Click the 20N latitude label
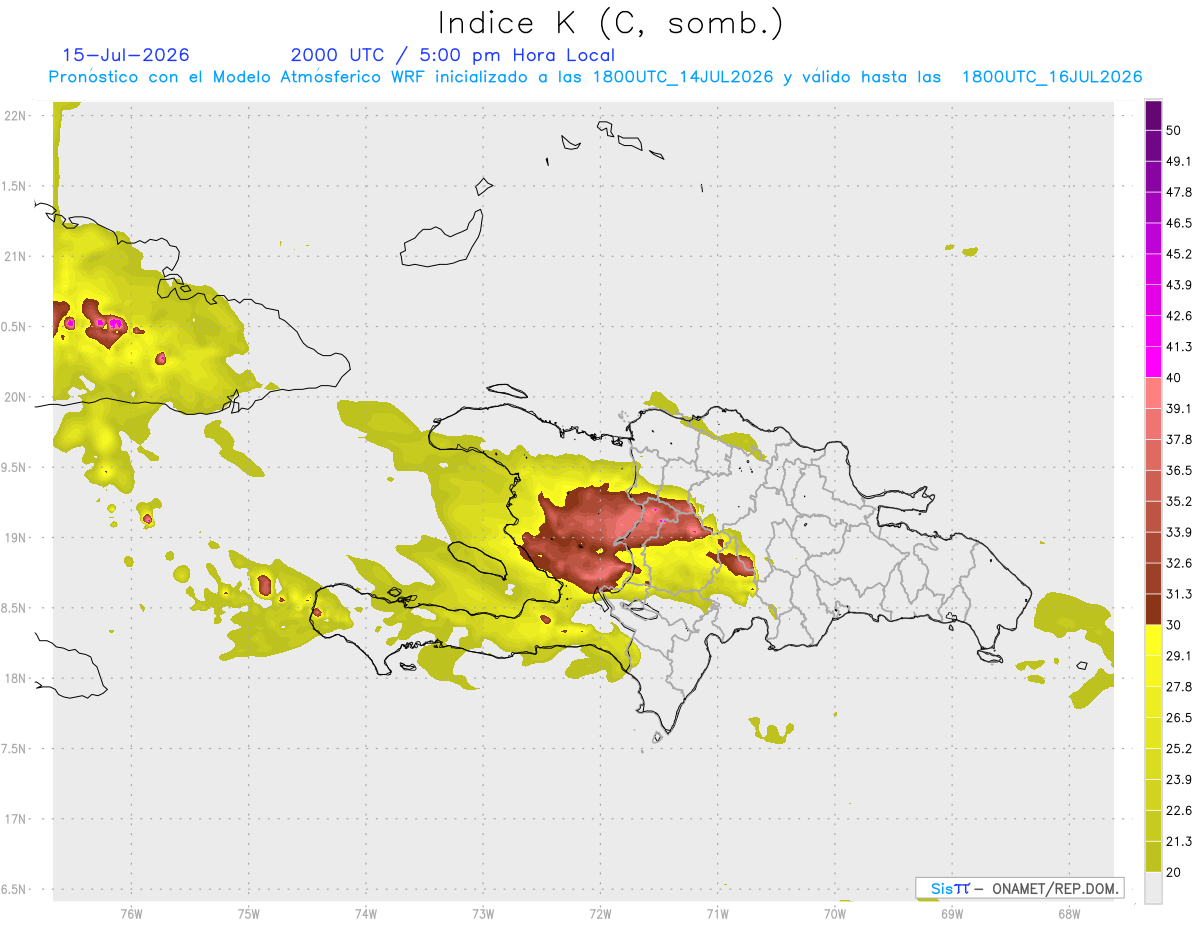1200x927 pixels. [x=15, y=397]
